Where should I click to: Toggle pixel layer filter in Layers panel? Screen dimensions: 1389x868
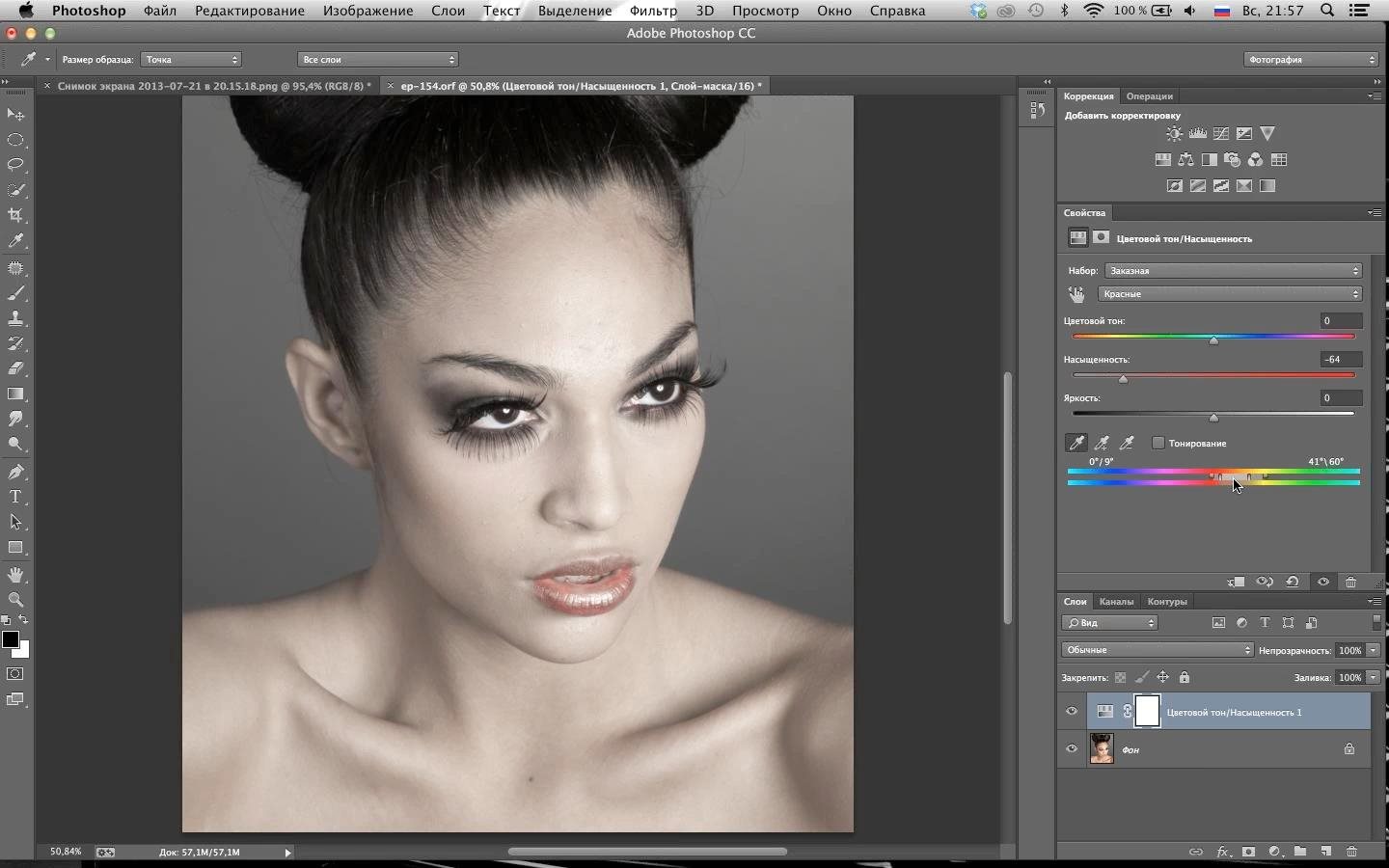(x=1218, y=623)
